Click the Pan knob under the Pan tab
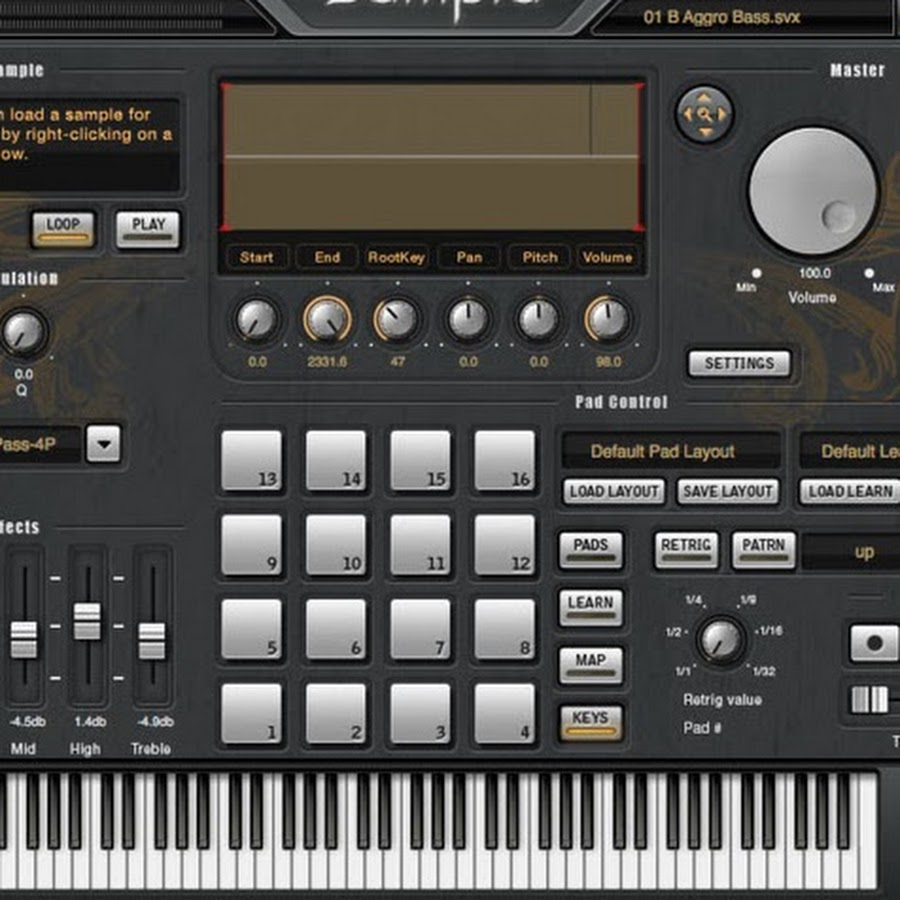 point(468,319)
